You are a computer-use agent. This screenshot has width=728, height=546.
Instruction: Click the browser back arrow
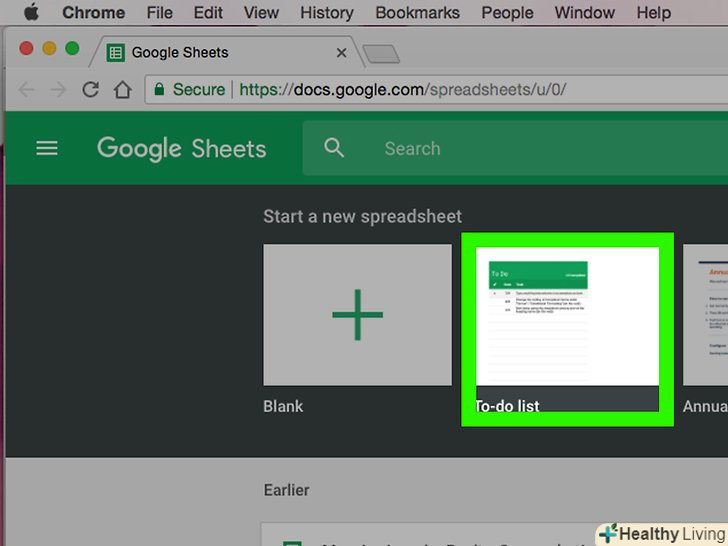click(26, 90)
